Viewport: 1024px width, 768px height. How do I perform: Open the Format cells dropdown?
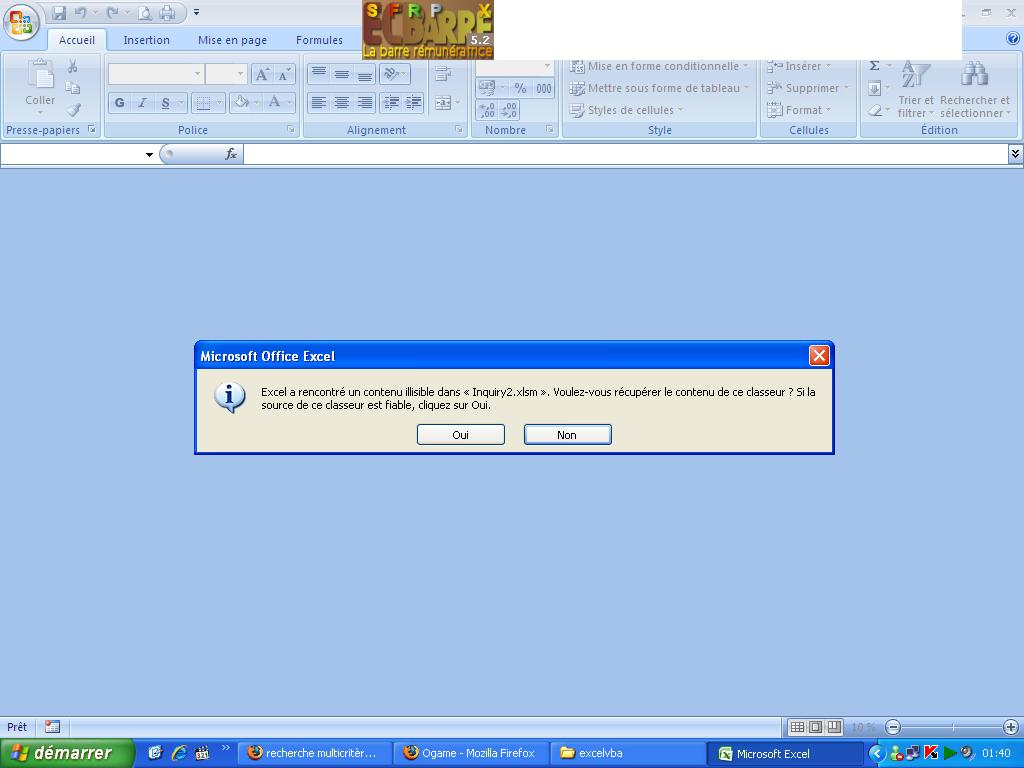click(x=799, y=110)
